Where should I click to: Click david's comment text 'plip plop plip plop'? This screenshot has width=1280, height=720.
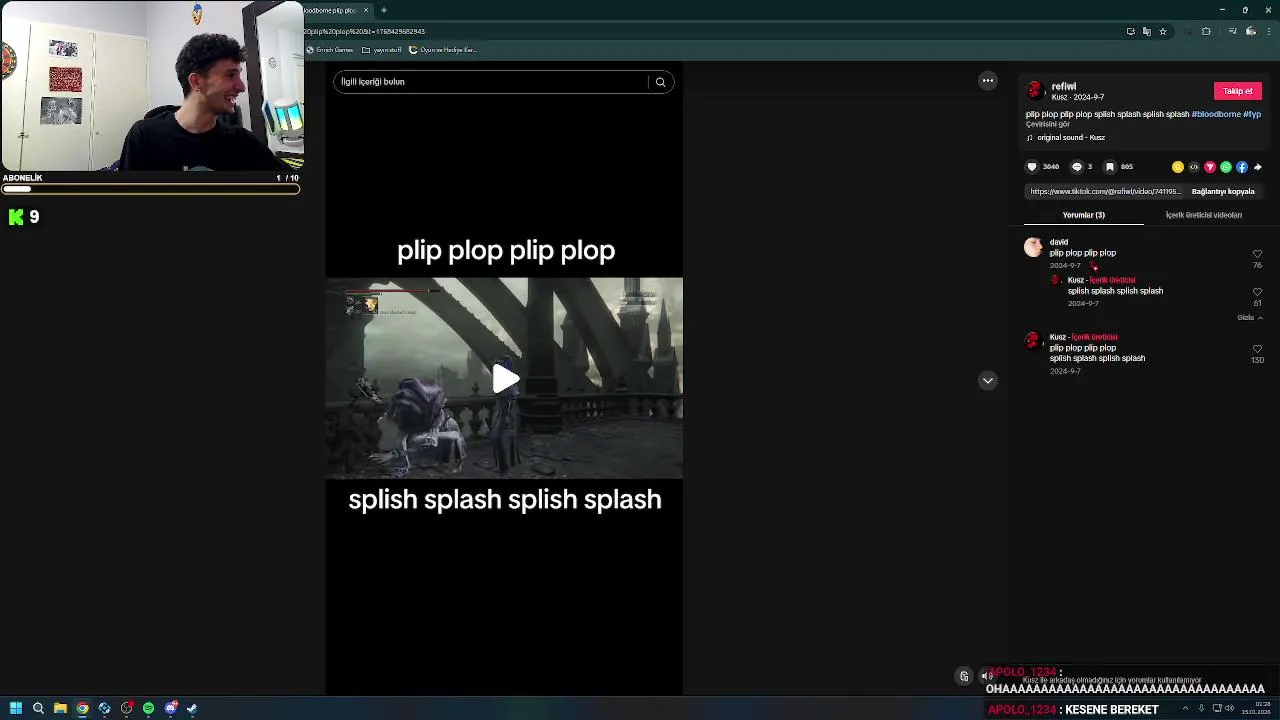(x=1082, y=253)
